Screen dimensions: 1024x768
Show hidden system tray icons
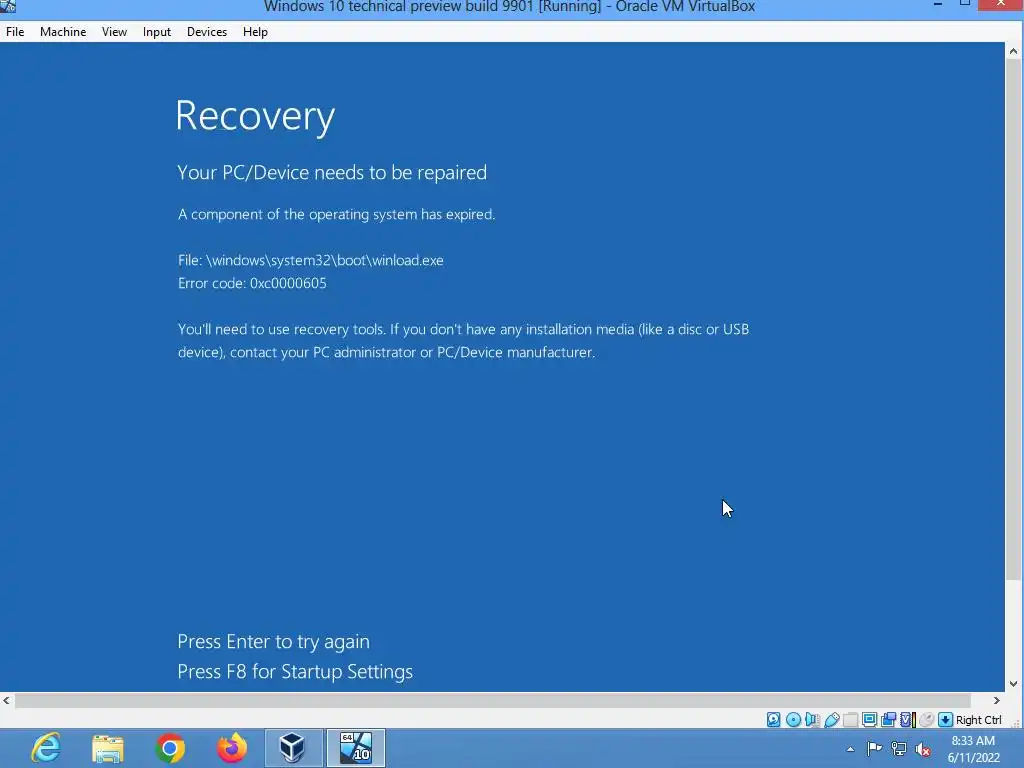pyautogui.click(x=850, y=749)
